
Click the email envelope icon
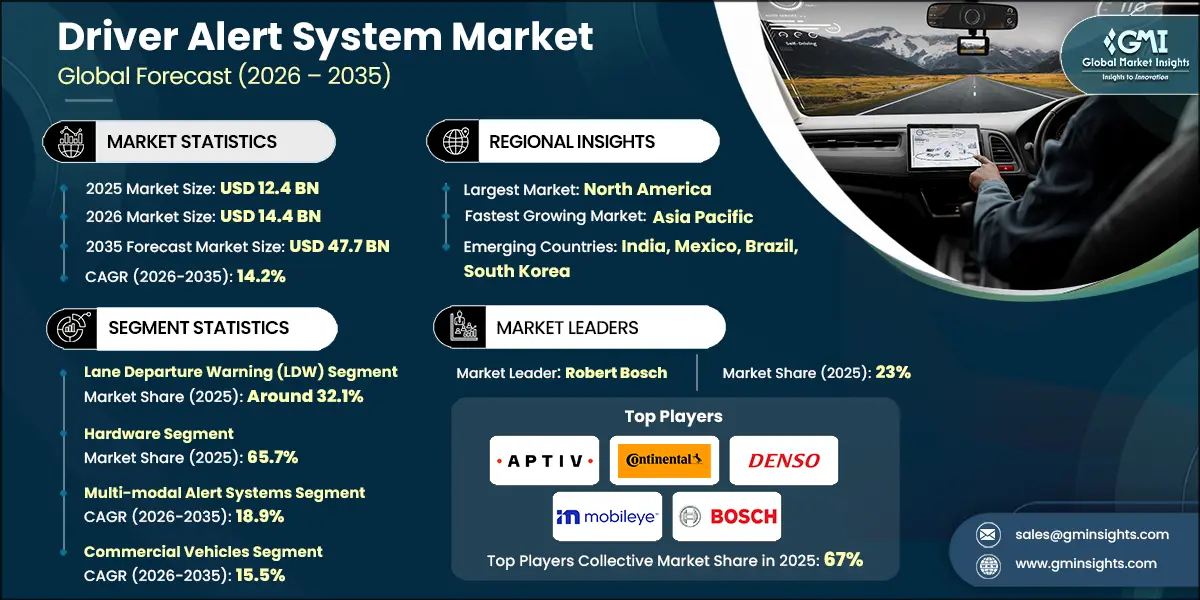pos(988,534)
